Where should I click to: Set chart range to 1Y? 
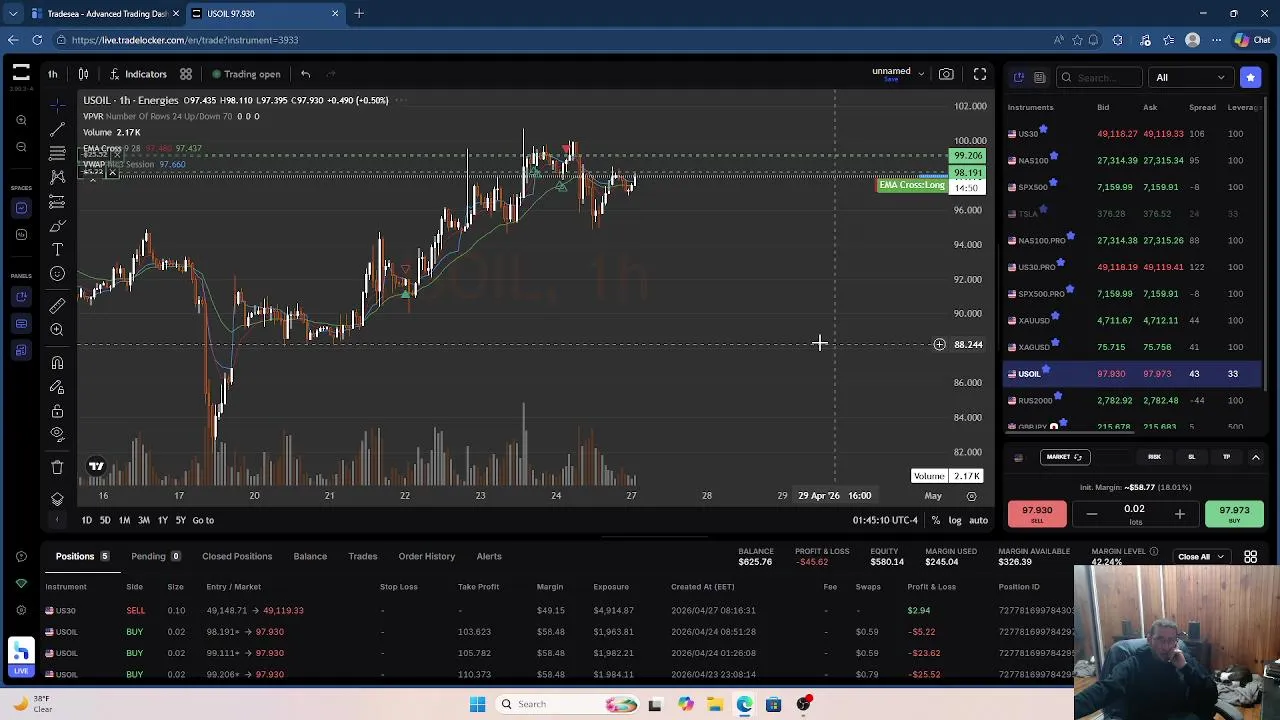(162, 520)
